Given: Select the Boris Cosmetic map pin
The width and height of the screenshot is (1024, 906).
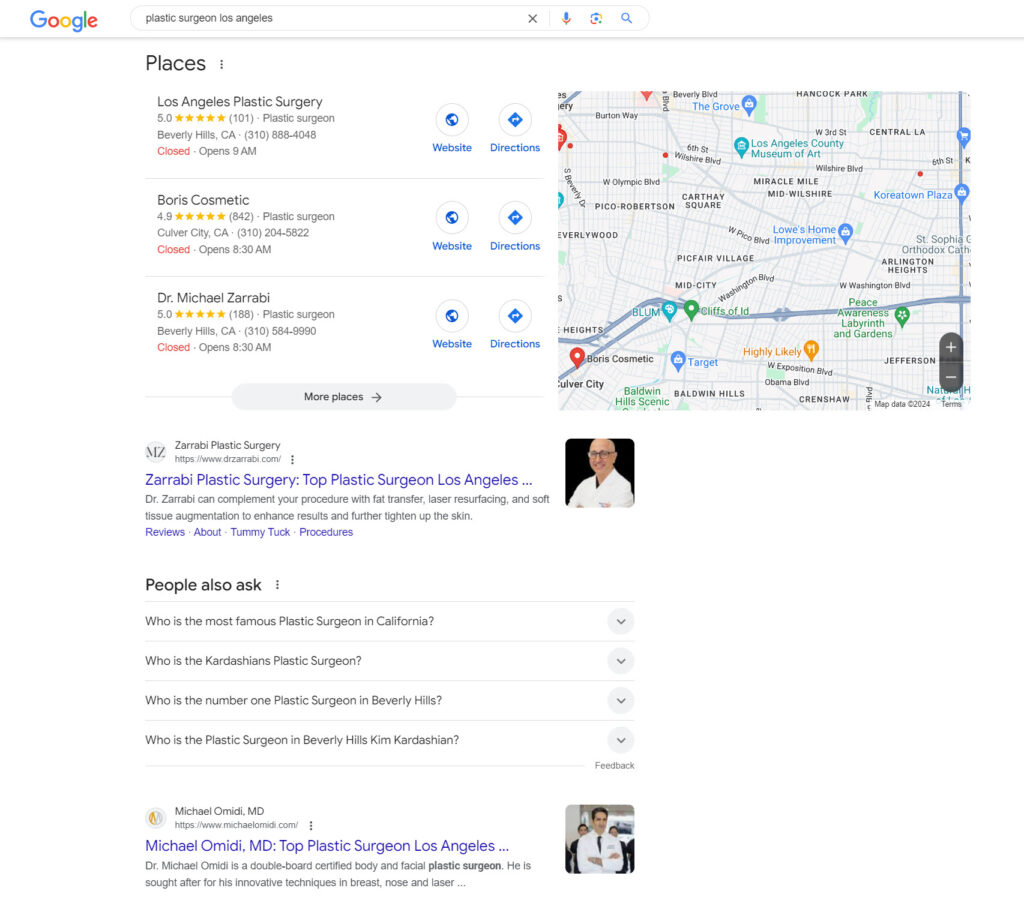Looking at the screenshot, I should 577,357.
